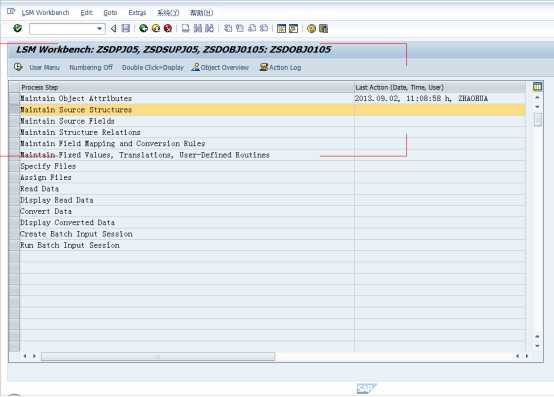Image resolution: width=554 pixels, height=397 pixels.
Task: Click the horizontal scrollbar thumb under process steps
Action: pos(158,357)
